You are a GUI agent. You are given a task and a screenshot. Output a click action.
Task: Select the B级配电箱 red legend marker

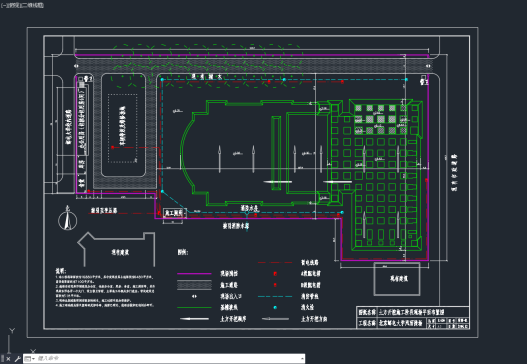pyautogui.click(x=275, y=285)
